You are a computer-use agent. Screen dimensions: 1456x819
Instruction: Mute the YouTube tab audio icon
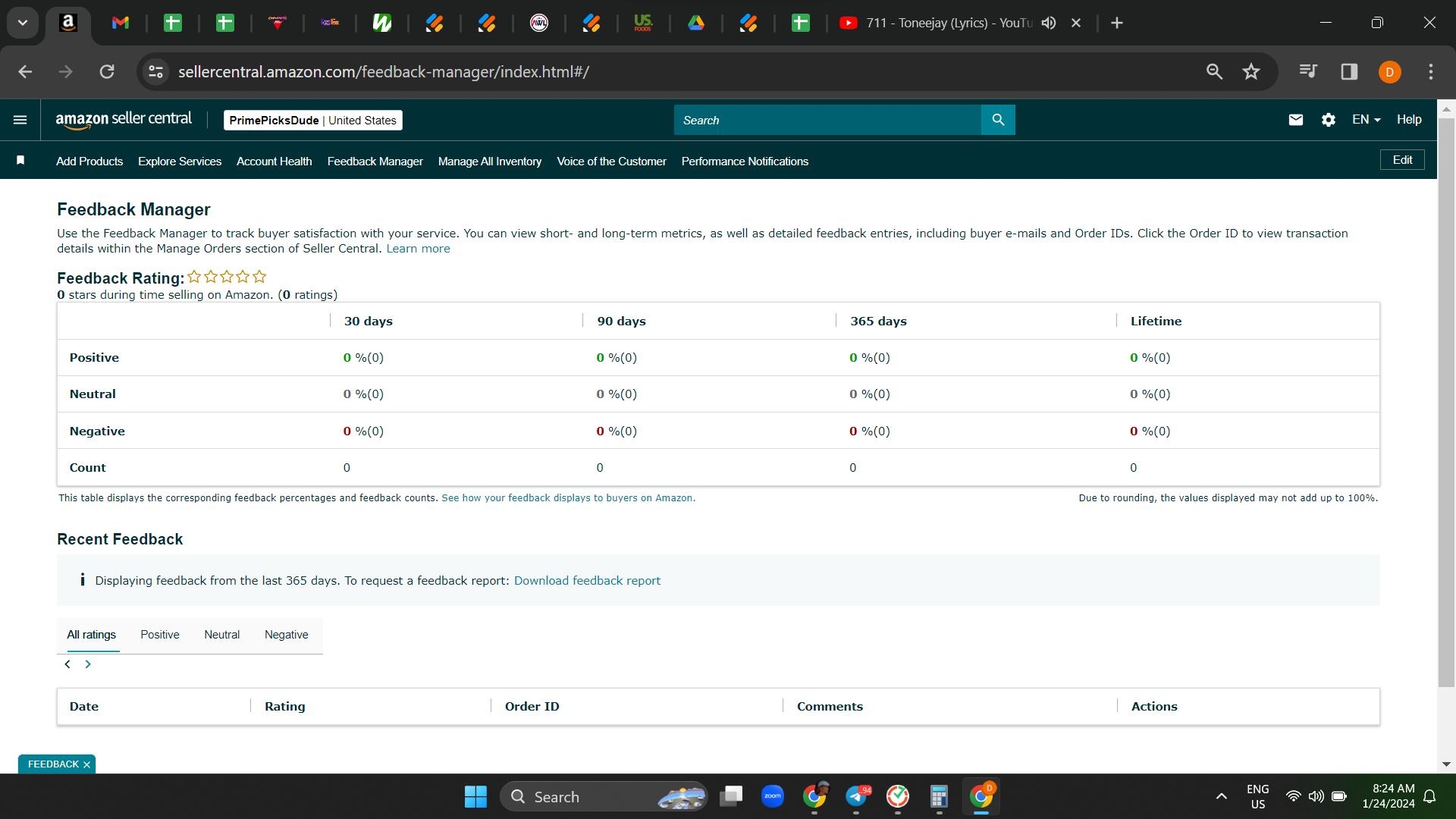click(1049, 23)
